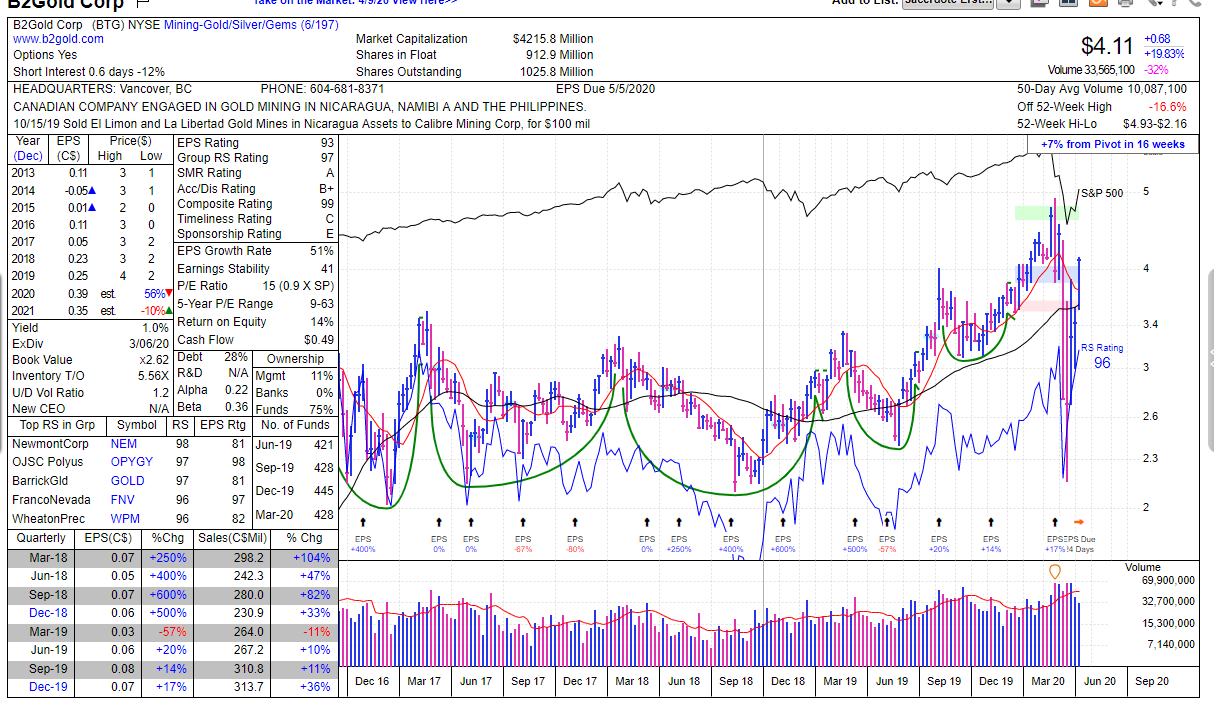Click the blue two-panel layout icon

pyautogui.click(x=1068, y=3)
